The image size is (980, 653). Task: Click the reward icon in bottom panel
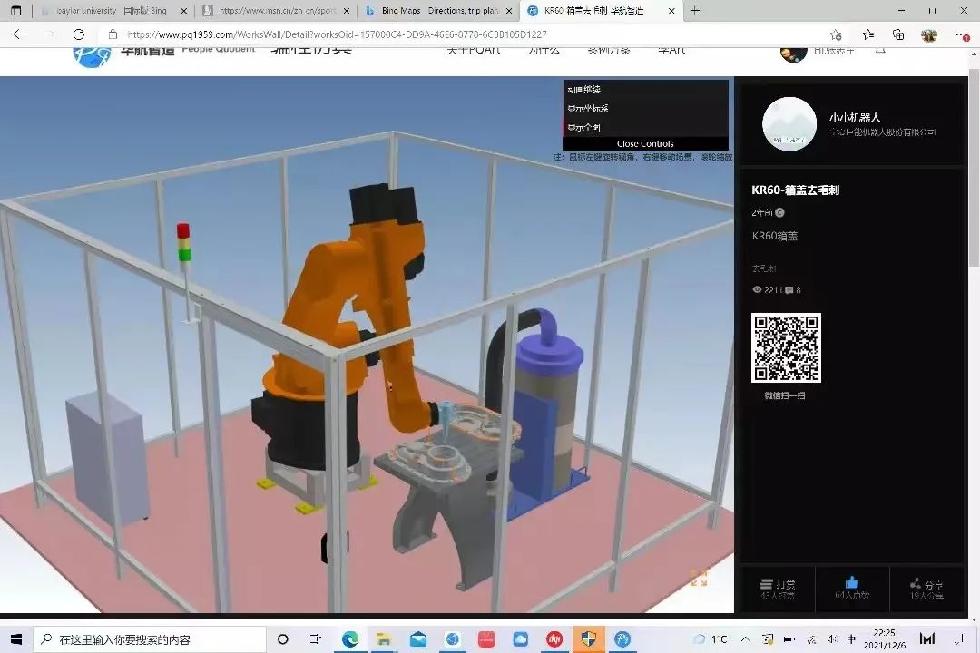[775, 584]
